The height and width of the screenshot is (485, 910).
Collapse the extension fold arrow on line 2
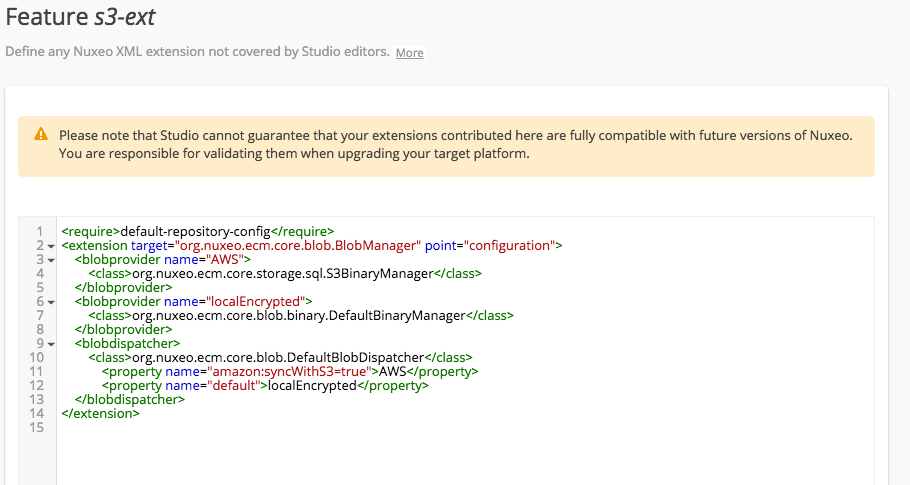click(51, 247)
